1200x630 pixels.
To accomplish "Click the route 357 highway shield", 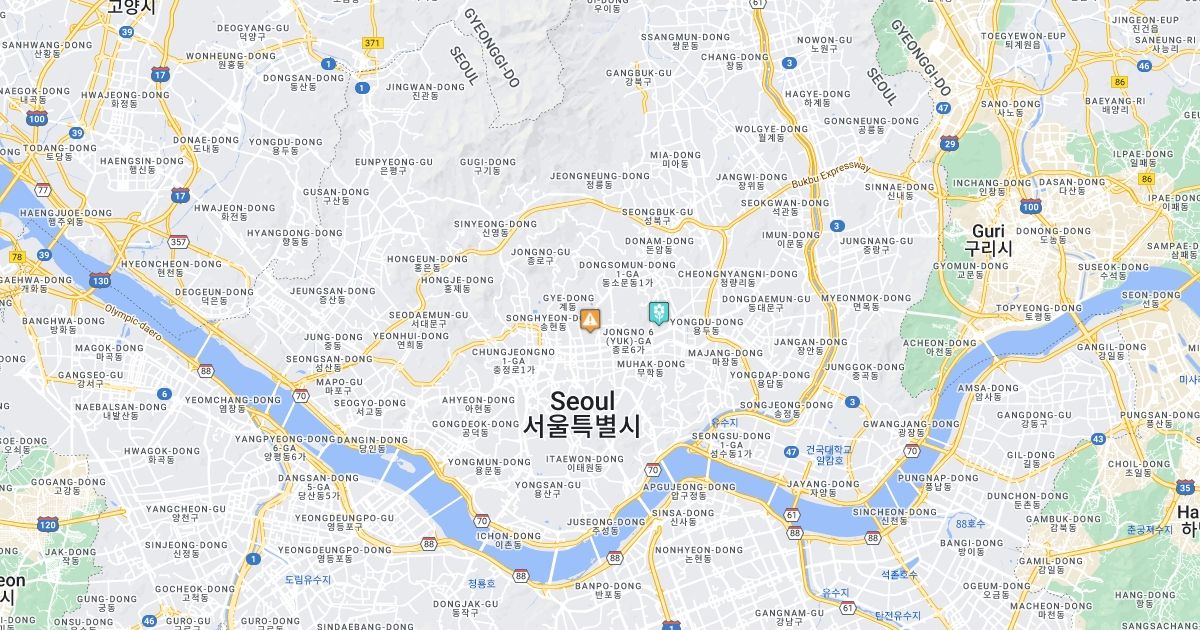I will click(x=179, y=241).
